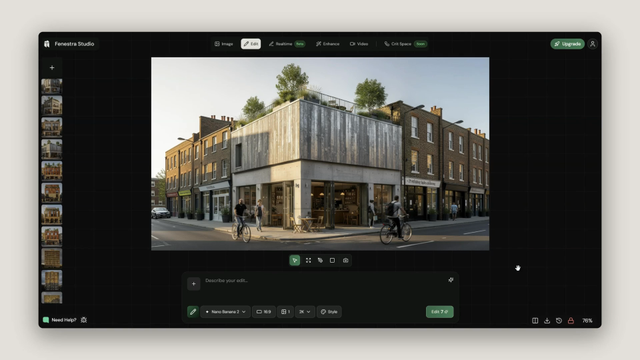Toggle the red lock icon

pos(571,321)
